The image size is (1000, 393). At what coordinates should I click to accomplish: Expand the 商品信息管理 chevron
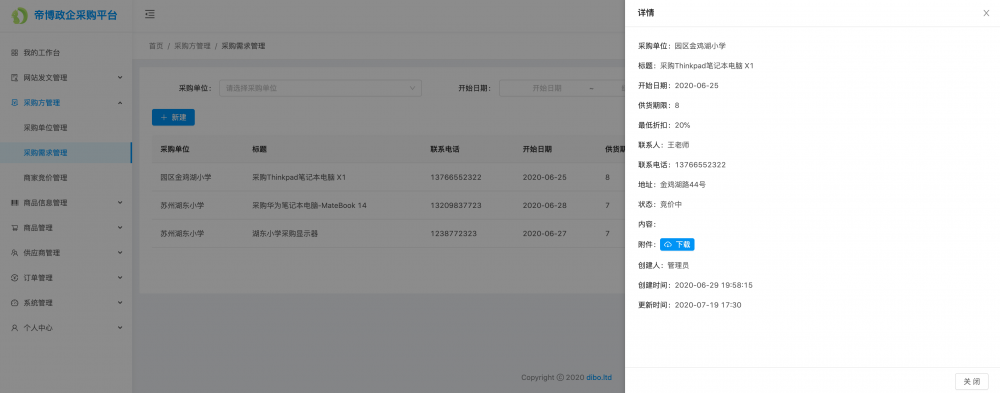tap(120, 203)
